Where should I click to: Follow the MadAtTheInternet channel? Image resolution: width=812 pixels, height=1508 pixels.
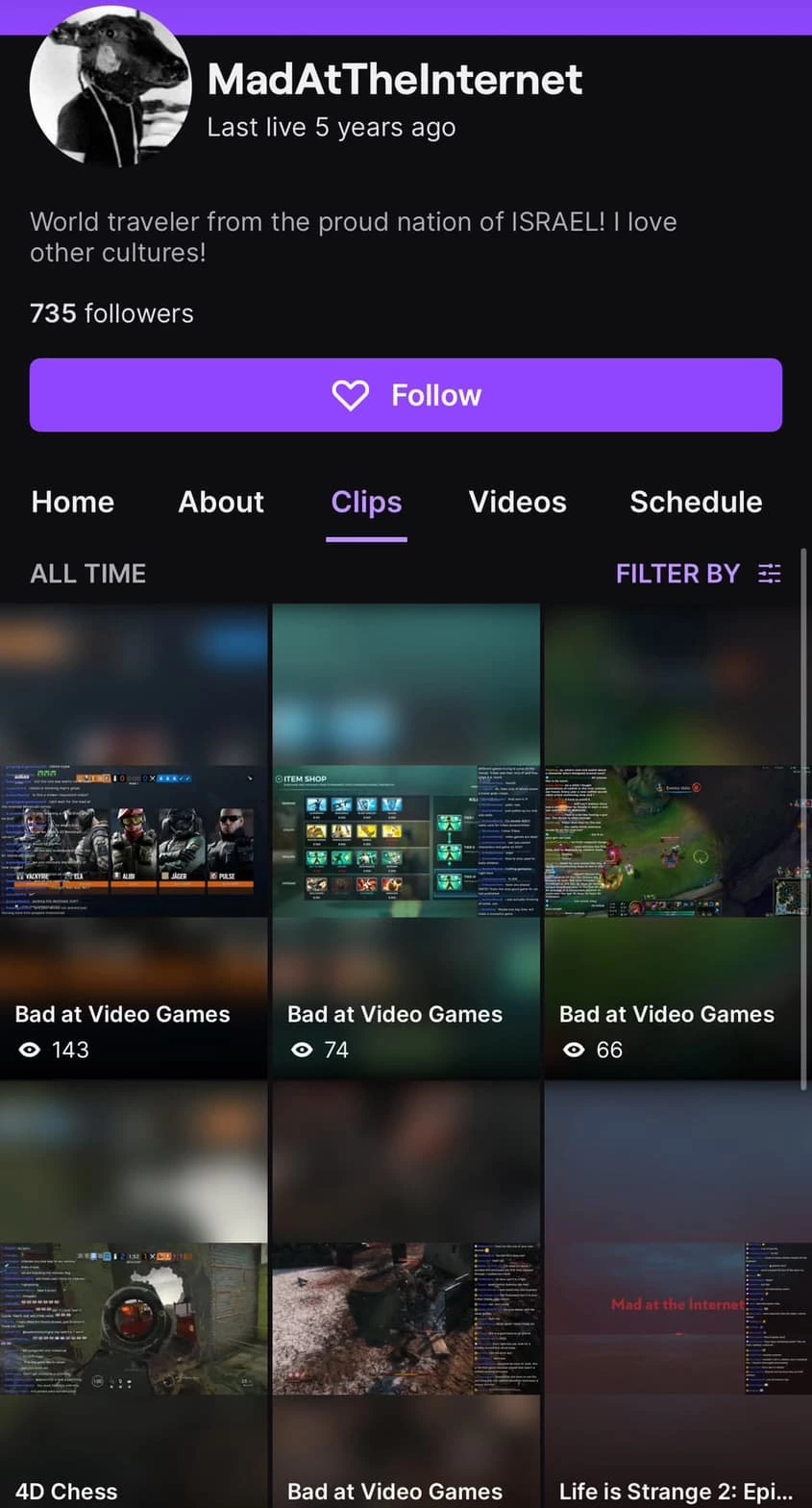pyautogui.click(x=406, y=395)
